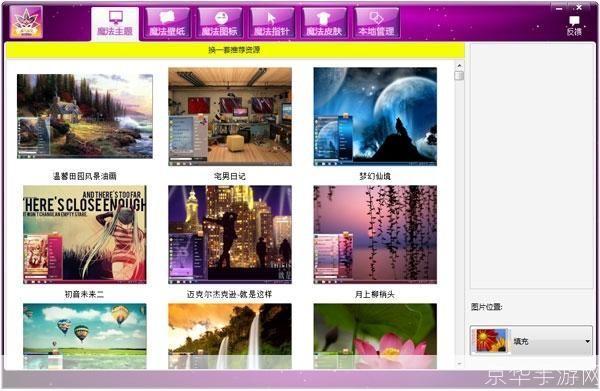The width and height of the screenshot is (600, 391).
Task: Select the 初音未来二 anime theme
Action: point(85,235)
